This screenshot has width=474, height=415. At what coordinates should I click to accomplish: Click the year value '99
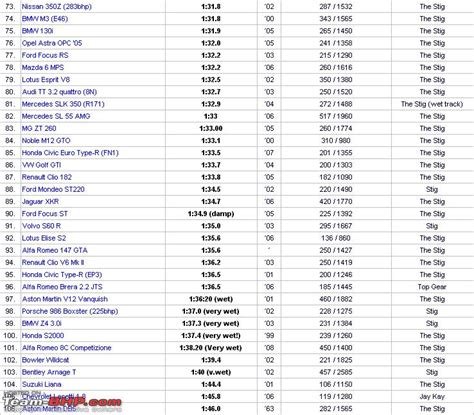click(269, 336)
